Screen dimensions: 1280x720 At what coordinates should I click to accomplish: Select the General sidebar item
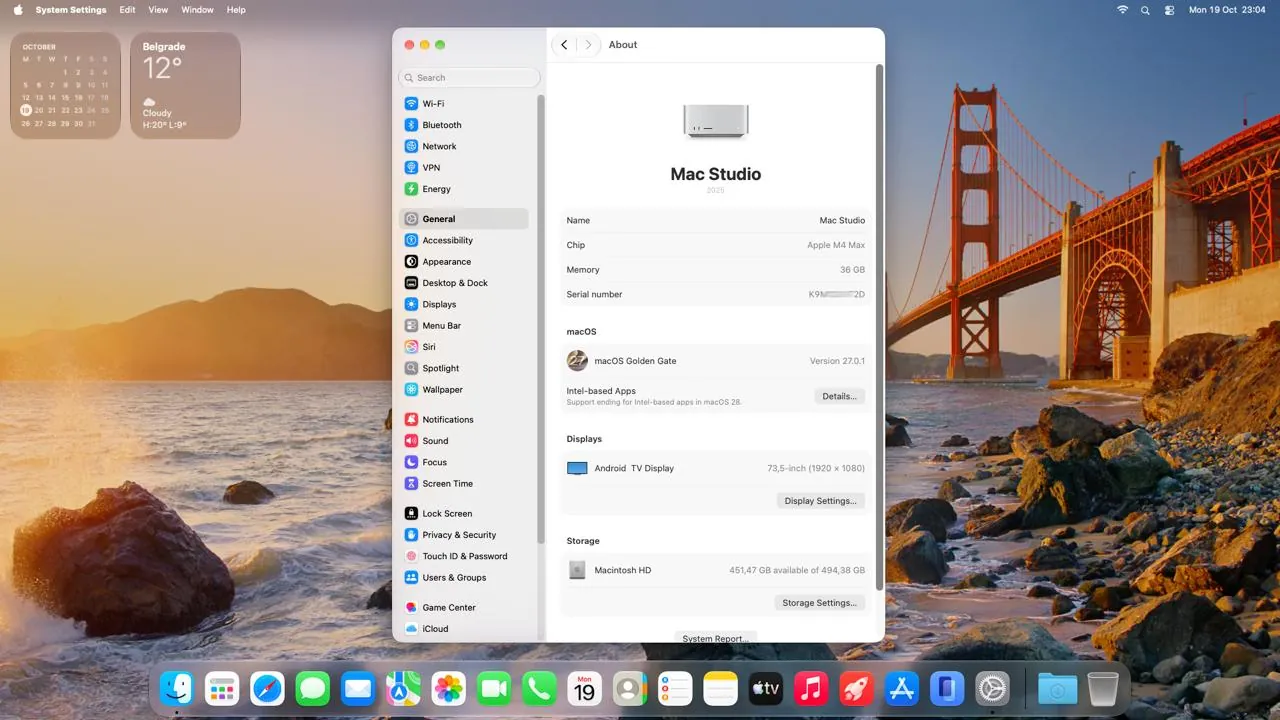464,219
